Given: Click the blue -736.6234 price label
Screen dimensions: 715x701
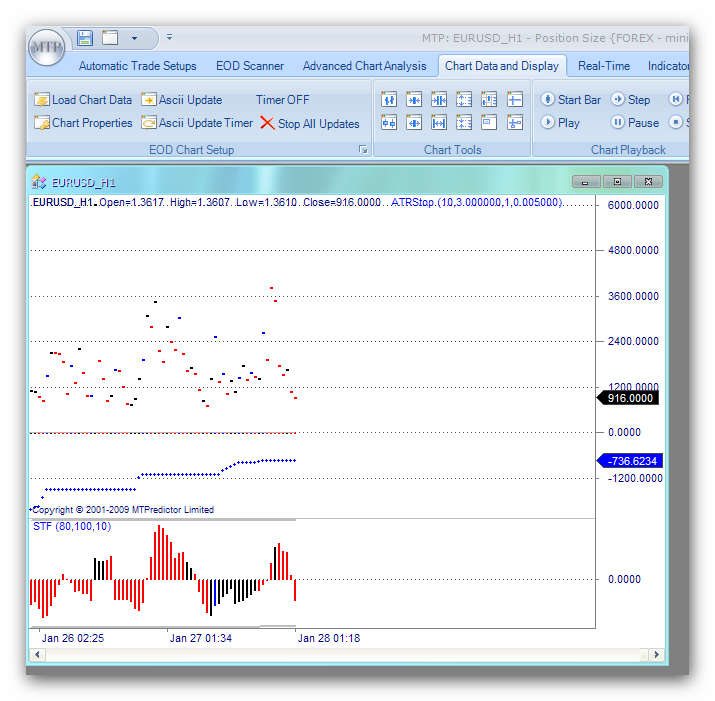Looking at the screenshot, I should pos(629,461).
